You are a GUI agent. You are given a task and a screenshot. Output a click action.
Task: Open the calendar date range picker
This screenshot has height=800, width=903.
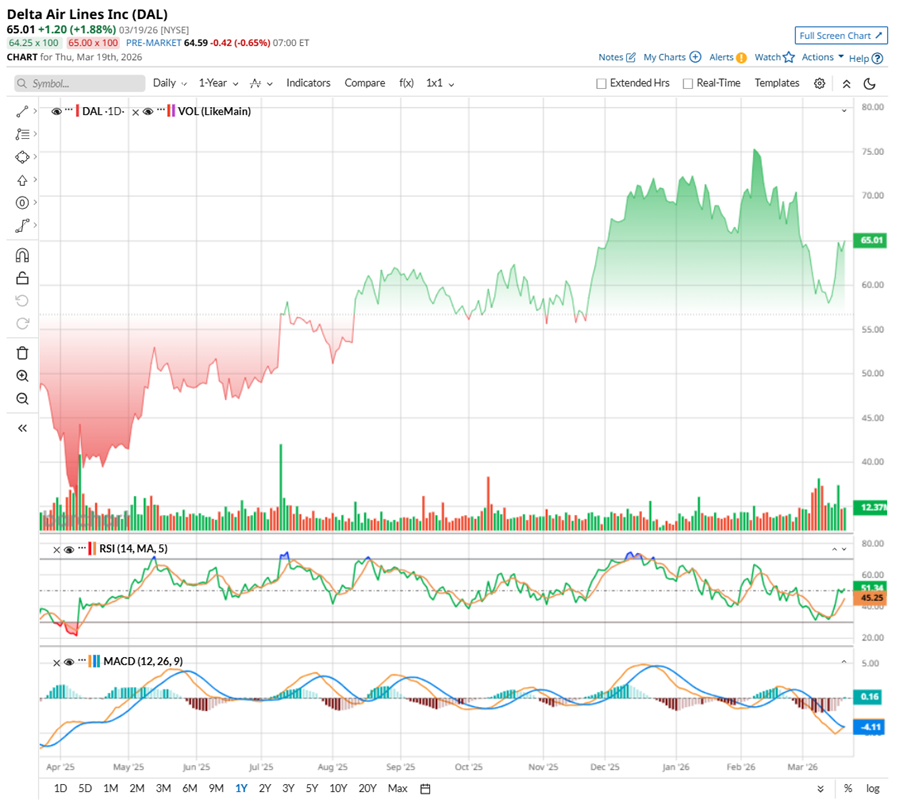click(x=425, y=788)
